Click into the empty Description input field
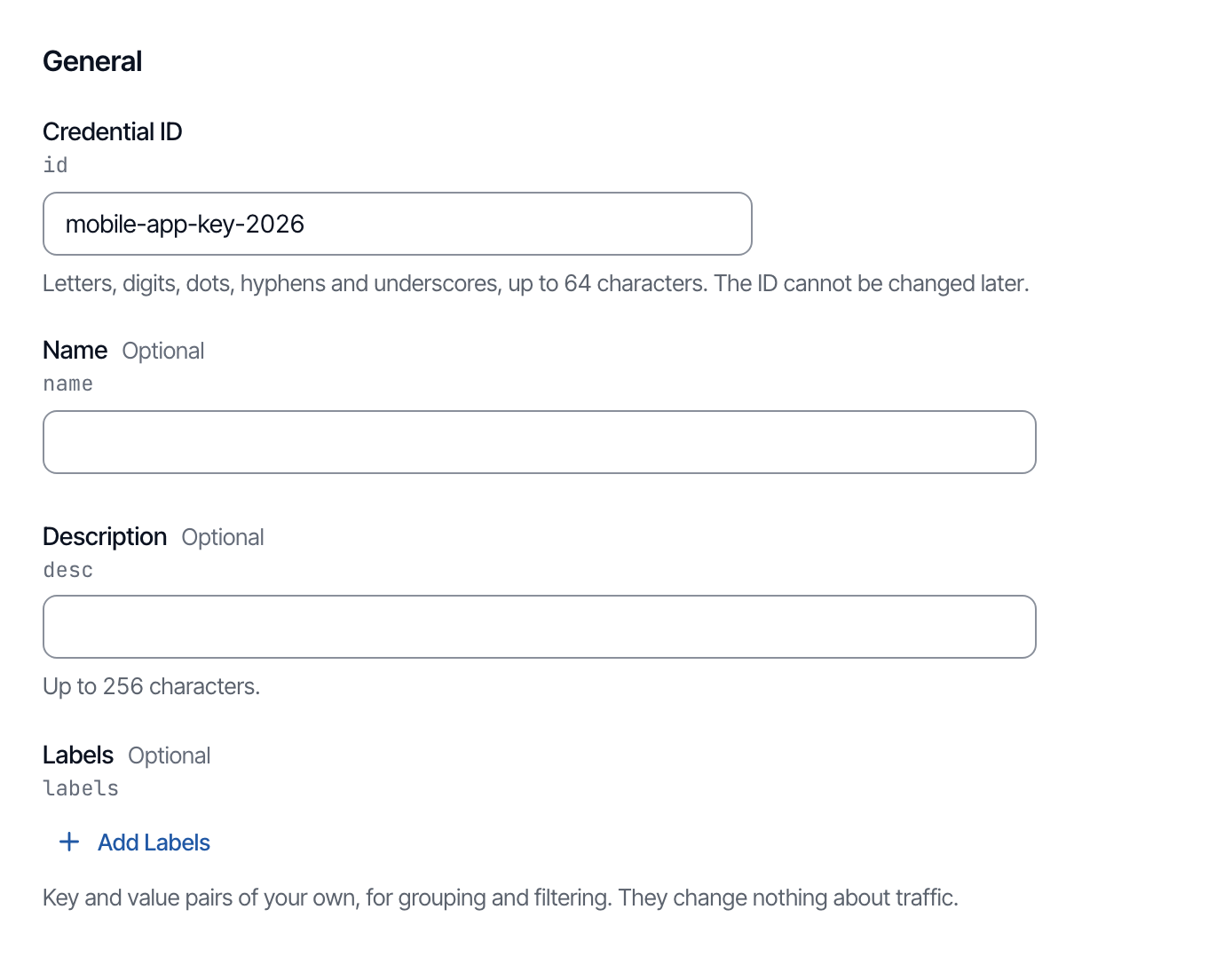This screenshot has width=1232, height=957. tap(540, 627)
